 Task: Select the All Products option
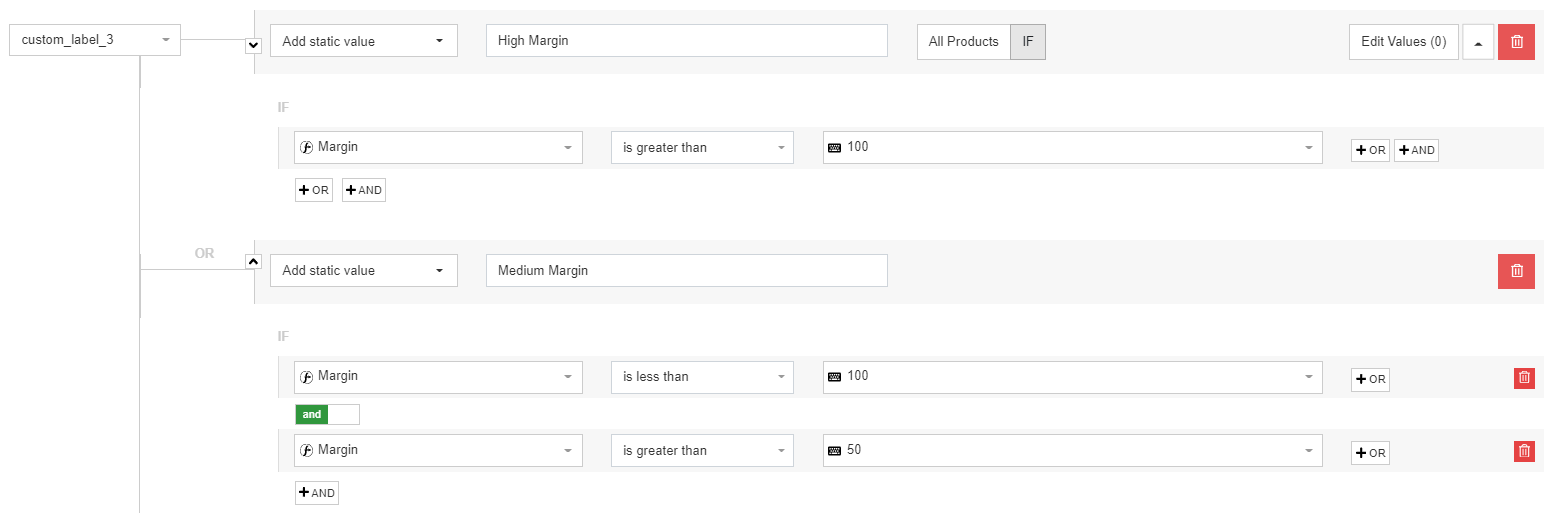pos(963,42)
